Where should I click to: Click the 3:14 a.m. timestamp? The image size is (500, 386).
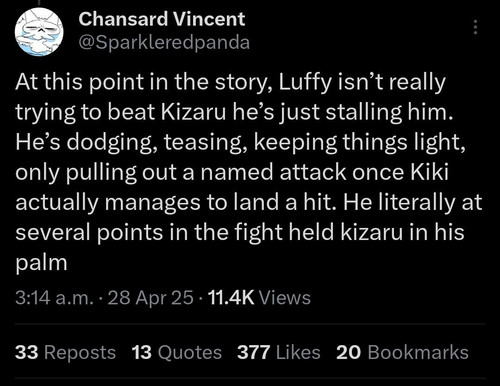(54, 297)
